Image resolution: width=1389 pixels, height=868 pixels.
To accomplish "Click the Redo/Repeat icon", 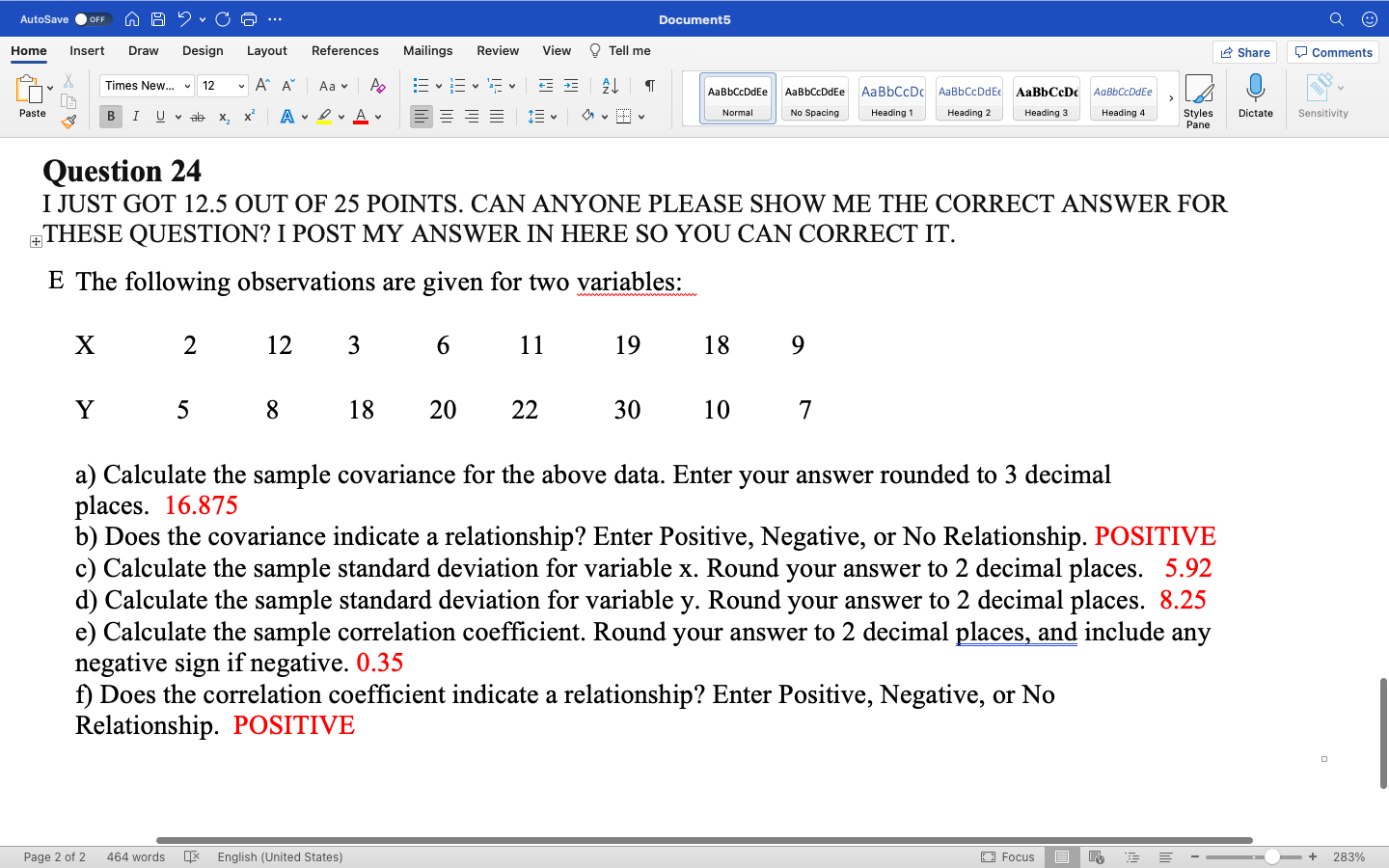I will click(223, 19).
